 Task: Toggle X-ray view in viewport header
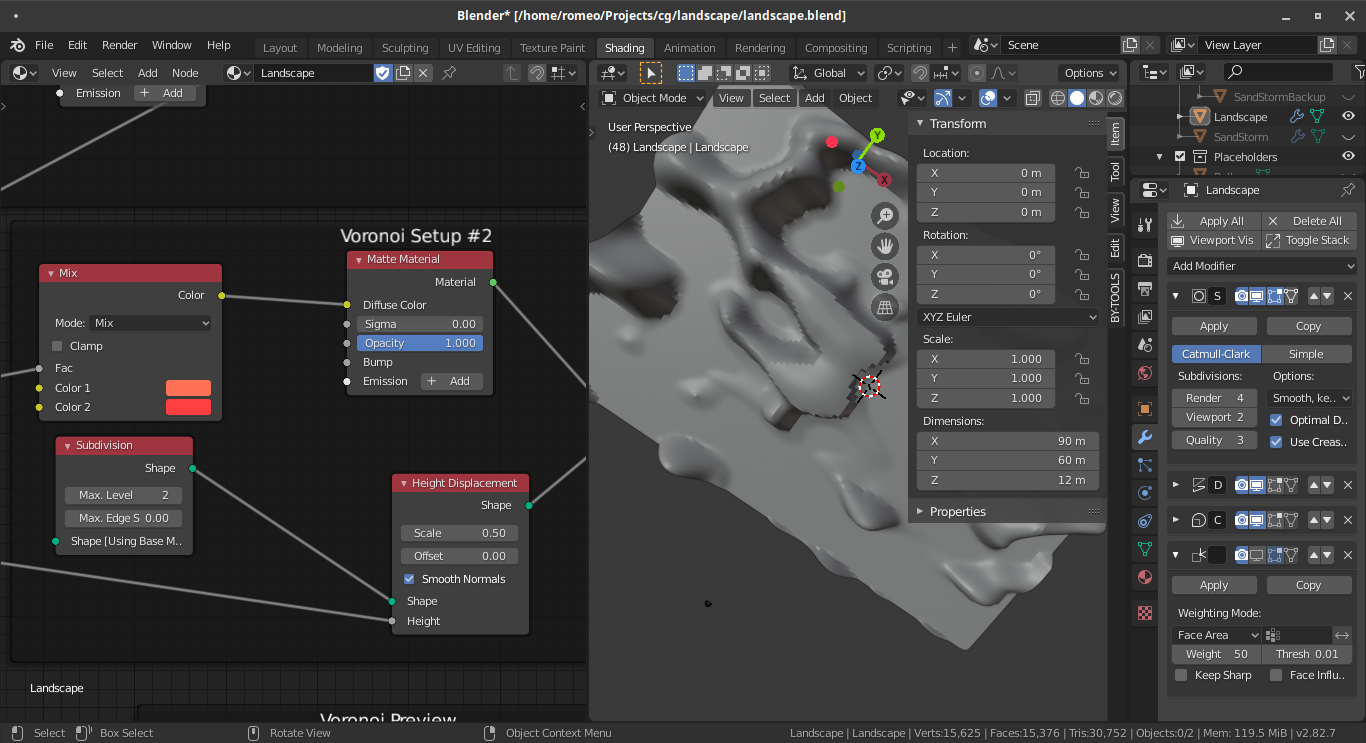(1032, 98)
